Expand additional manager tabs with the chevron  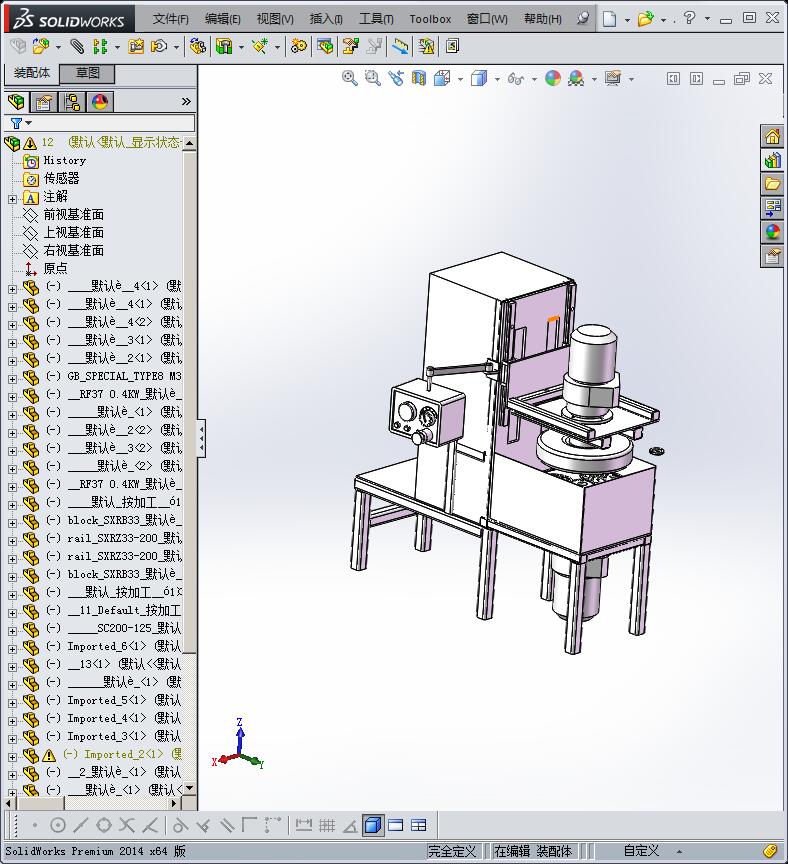[x=186, y=101]
